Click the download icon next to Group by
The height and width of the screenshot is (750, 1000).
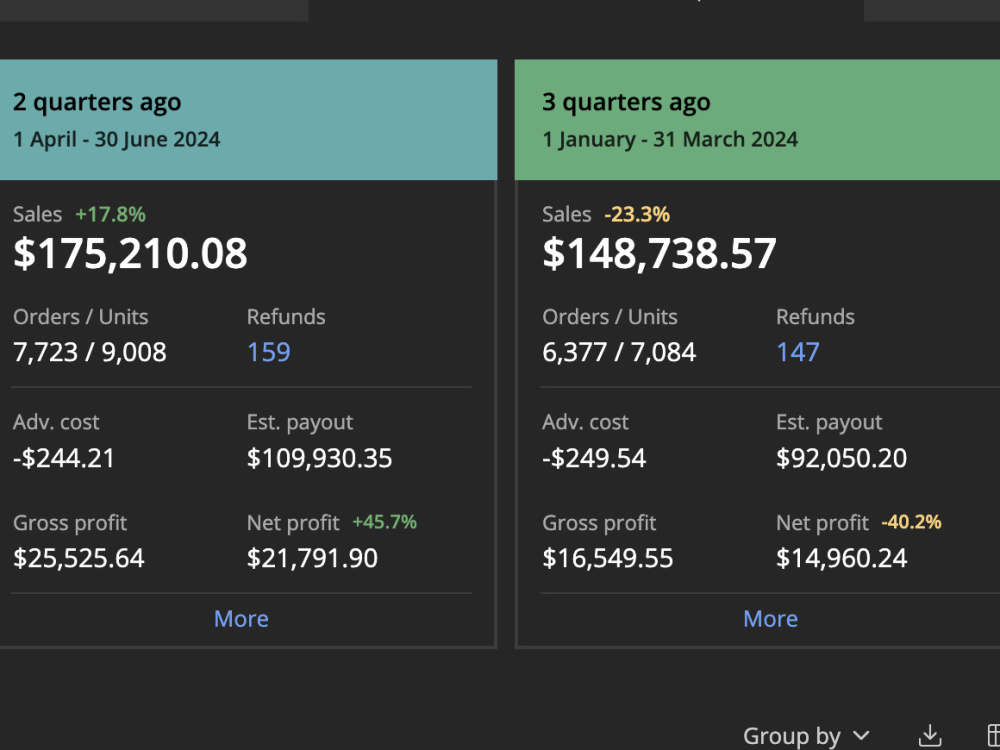click(x=930, y=735)
